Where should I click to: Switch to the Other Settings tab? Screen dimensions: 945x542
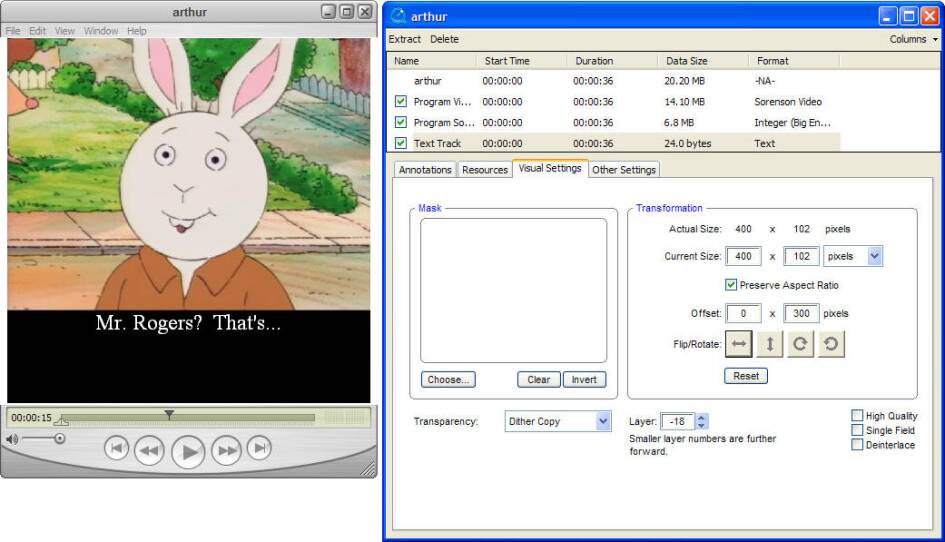[x=624, y=170]
